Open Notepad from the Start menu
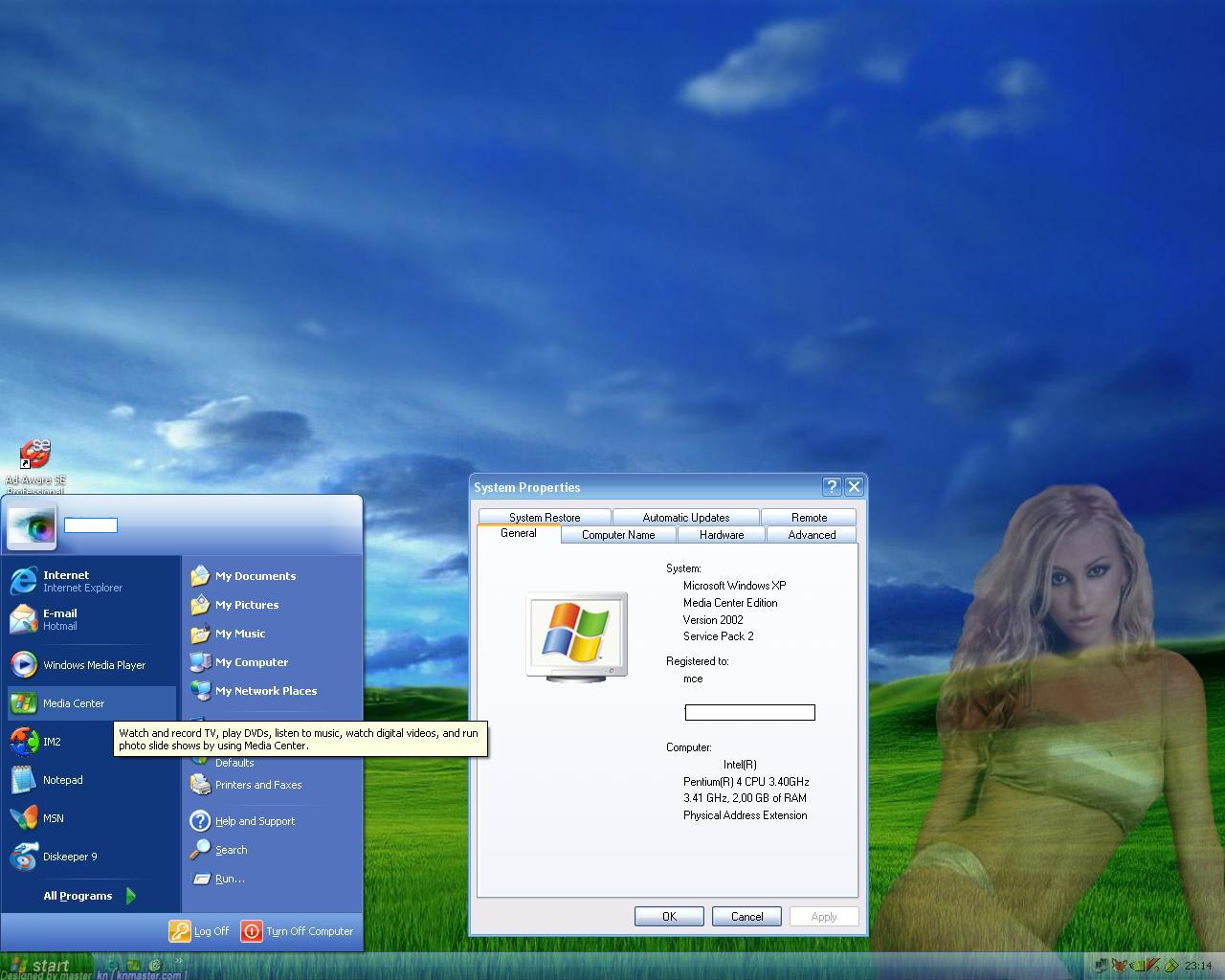The height and width of the screenshot is (980, 1225). point(91,780)
